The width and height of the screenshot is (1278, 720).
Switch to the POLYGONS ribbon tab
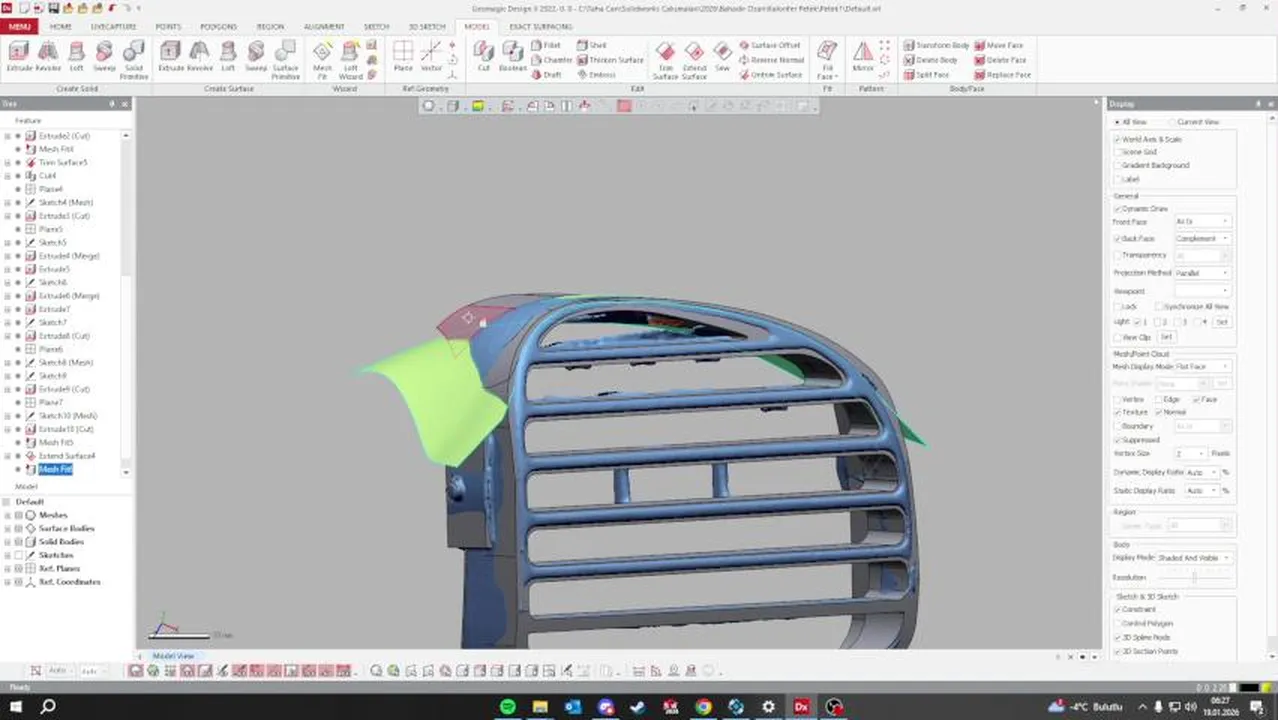[x=217, y=27]
